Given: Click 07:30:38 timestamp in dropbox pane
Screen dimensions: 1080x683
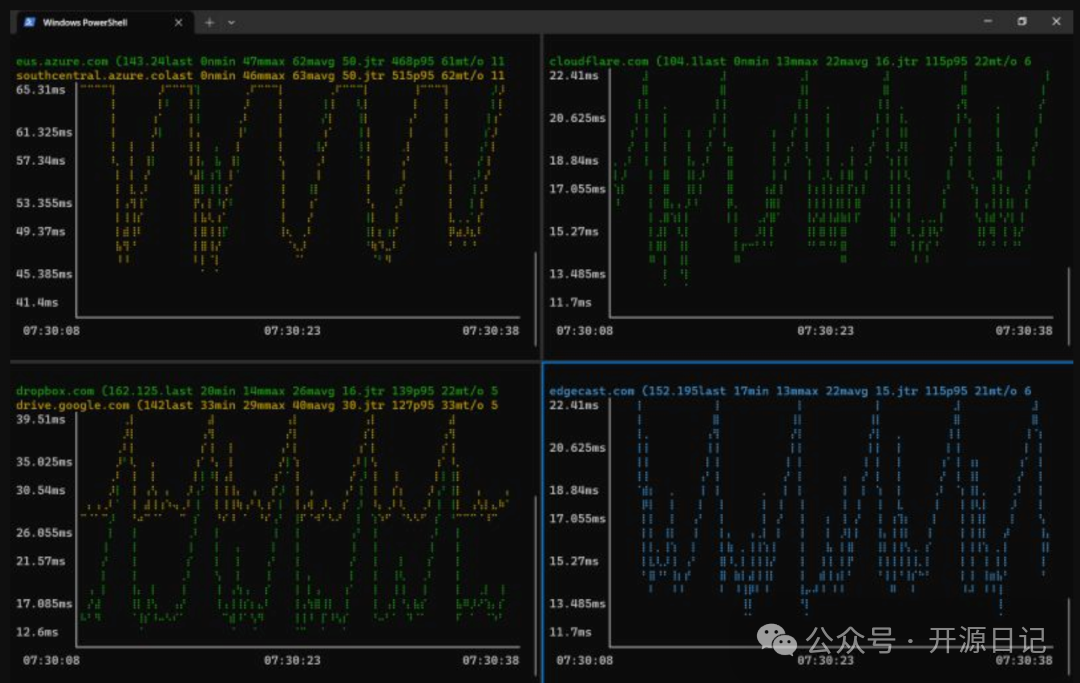Looking at the screenshot, I should 490,660.
